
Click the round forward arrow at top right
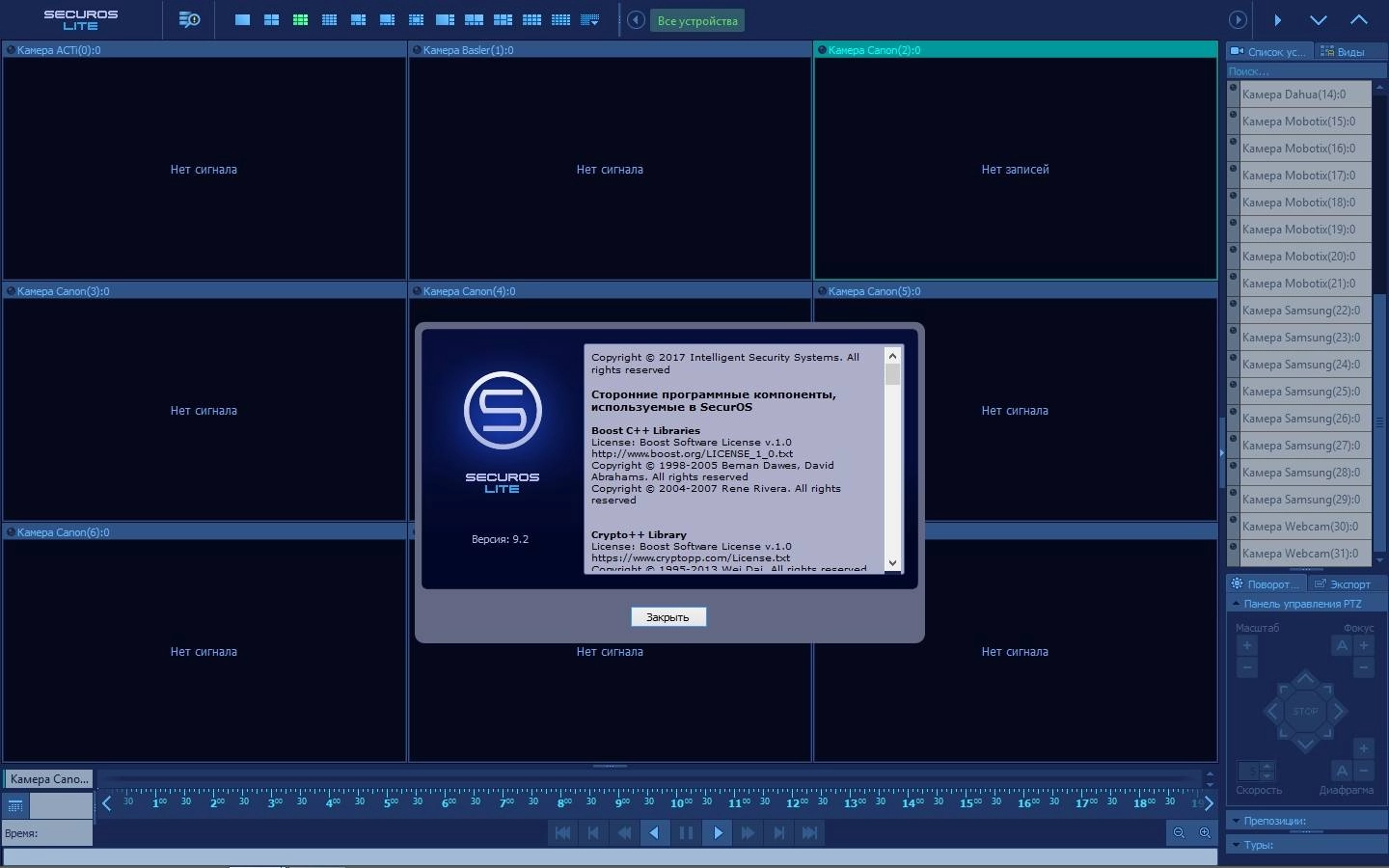point(1238,20)
